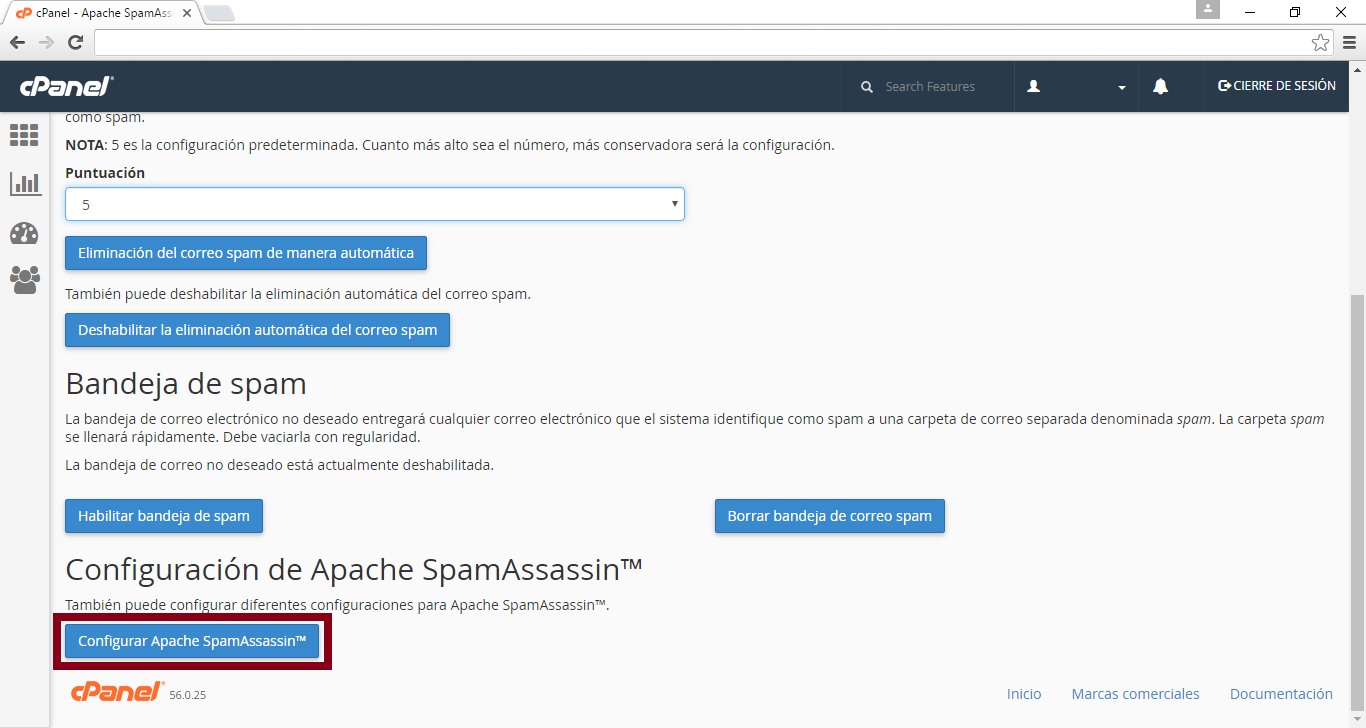Click the user profile icon in the header
The image size is (1366, 728).
click(x=1034, y=86)
